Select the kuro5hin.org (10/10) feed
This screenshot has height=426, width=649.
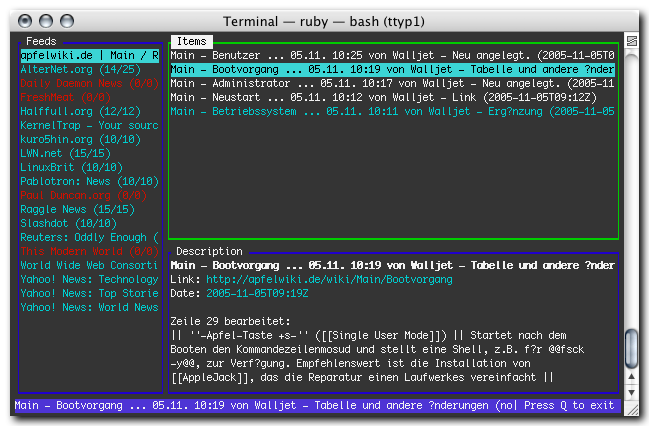click(81, 140)
